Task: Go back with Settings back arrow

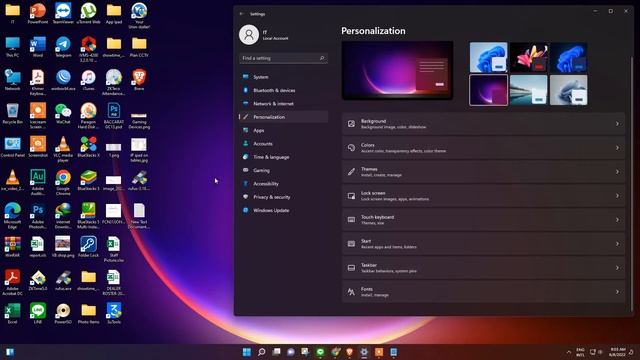Action: [x=242, y=14]
